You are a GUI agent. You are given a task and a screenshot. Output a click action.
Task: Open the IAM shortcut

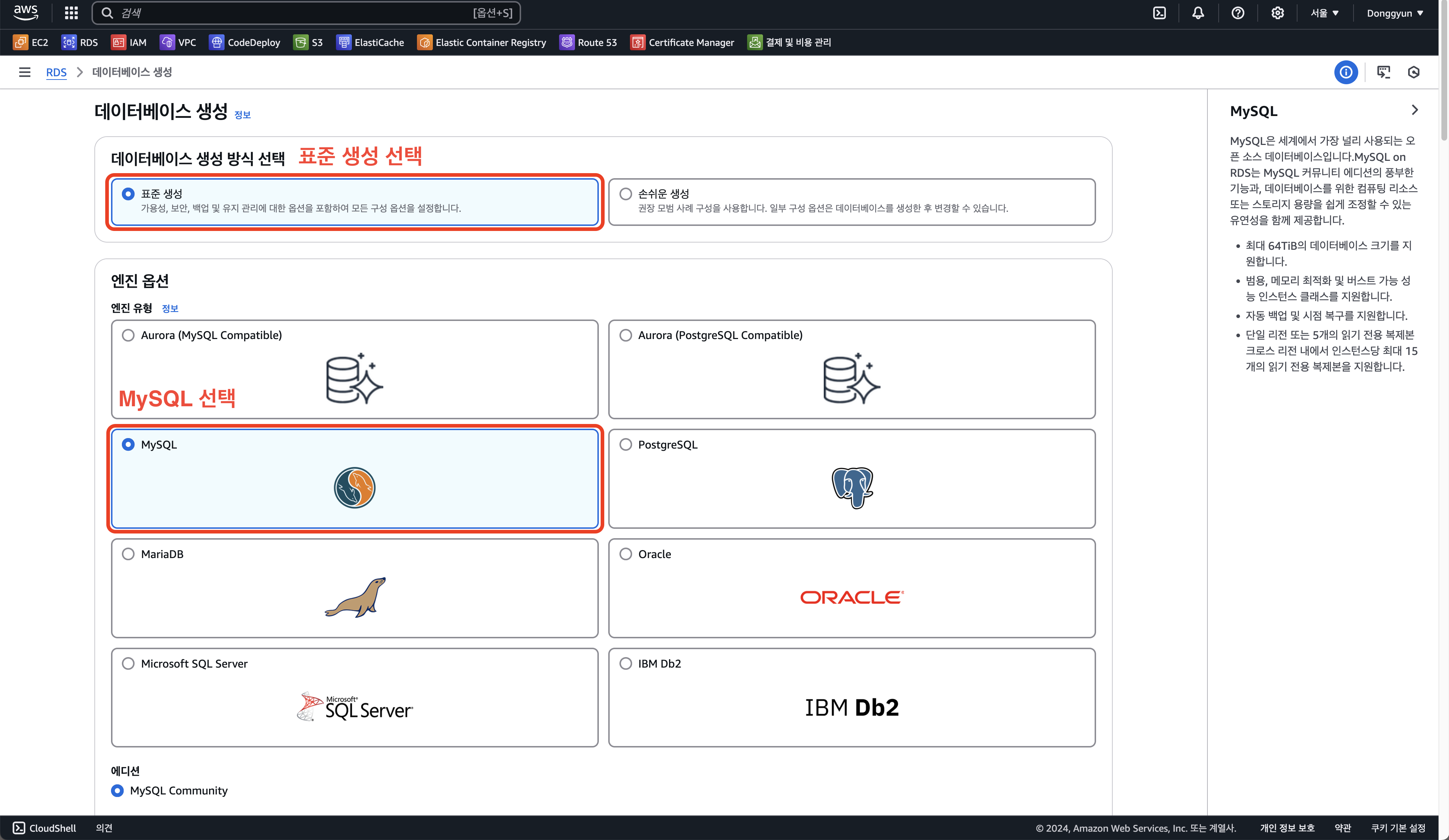pyautogui.click(x=129, y=43)
